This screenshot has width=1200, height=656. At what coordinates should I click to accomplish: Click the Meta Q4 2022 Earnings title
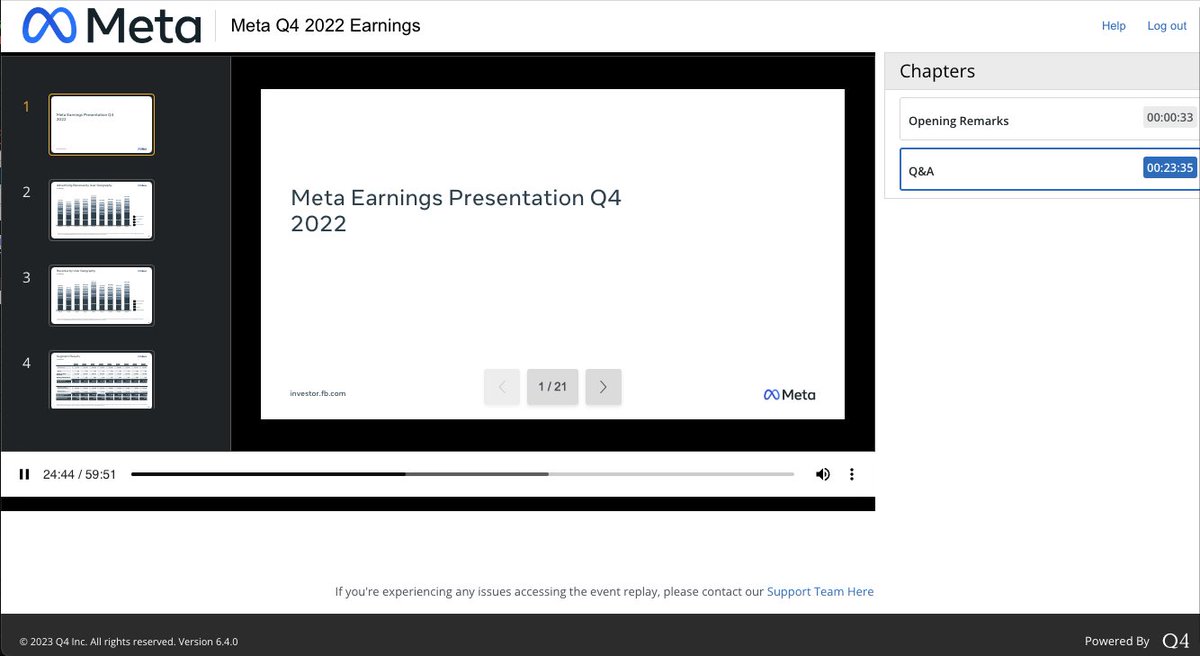pos(325,26)
